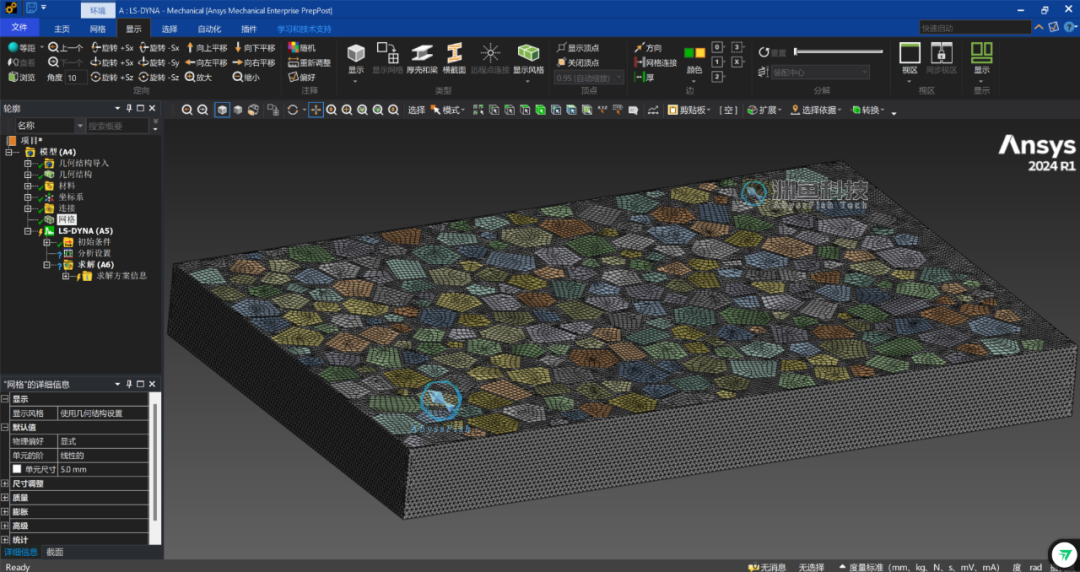Pan the view up with 向上平移
Image resolution: width=1080 pixels, height=572 pixels.
(x=205, y=47)
